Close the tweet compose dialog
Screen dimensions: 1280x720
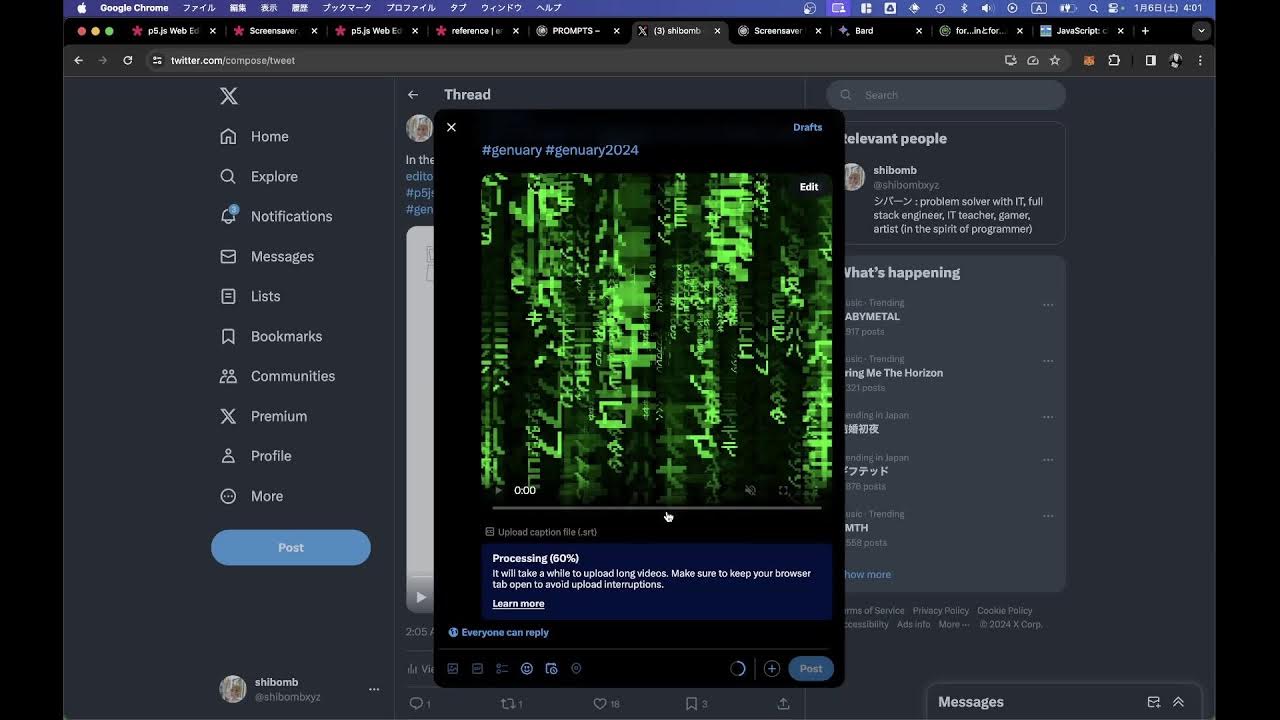click(451, 127)
